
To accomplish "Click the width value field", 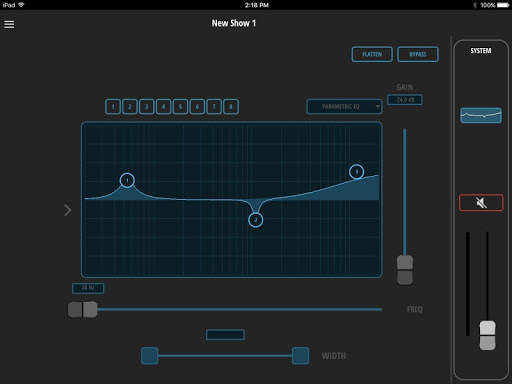I will [x=225, y=334].
